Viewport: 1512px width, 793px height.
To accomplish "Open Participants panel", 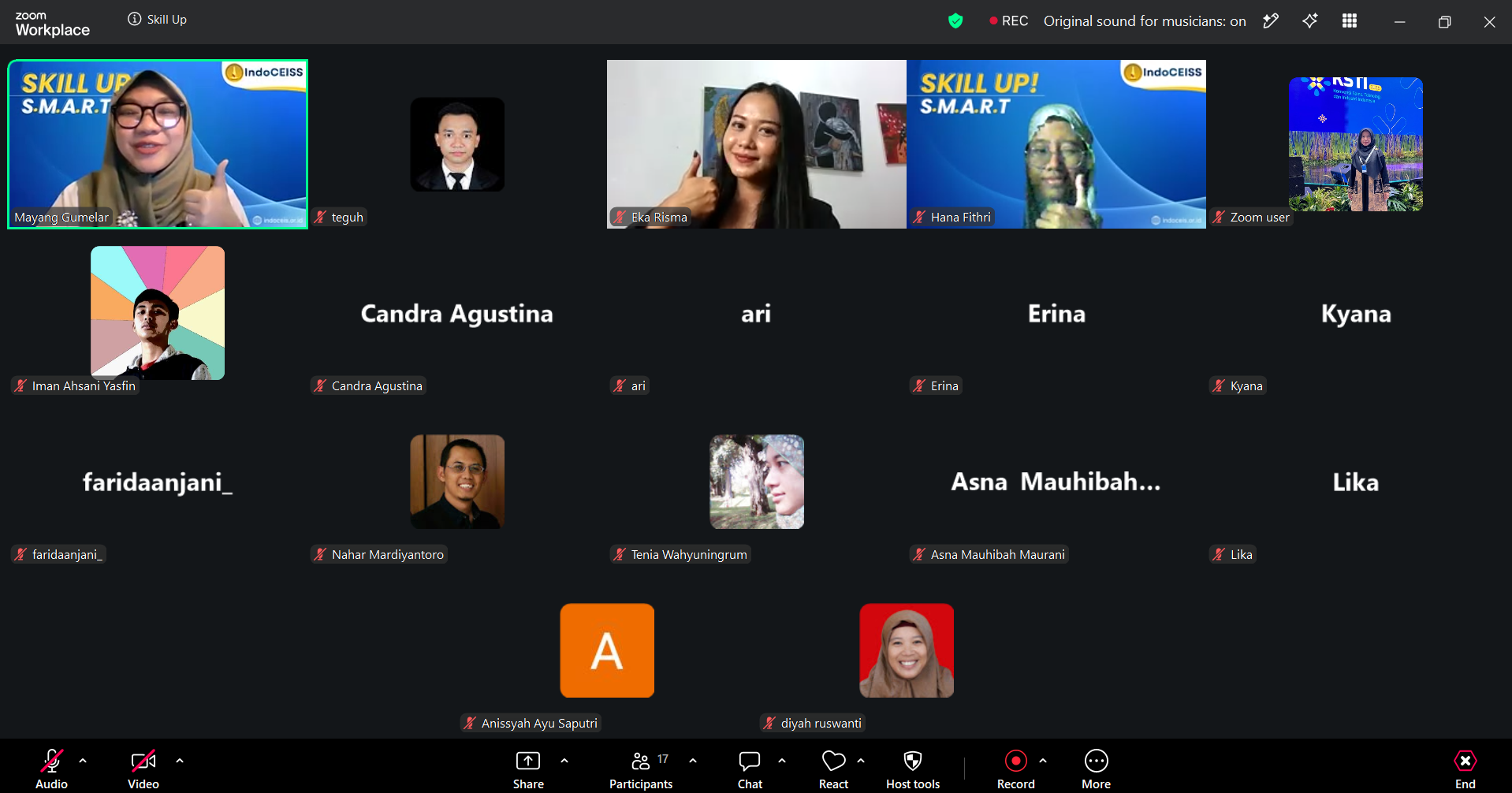I will click(x=641, y=769).
